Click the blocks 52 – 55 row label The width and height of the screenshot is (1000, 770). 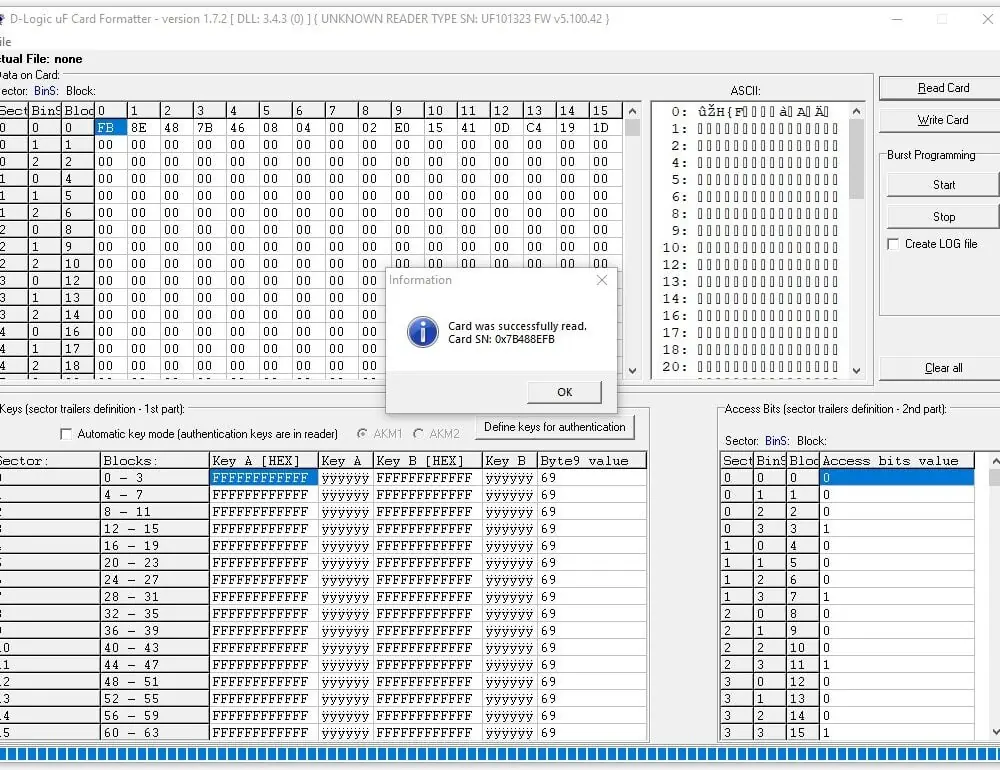pos(155,699)
